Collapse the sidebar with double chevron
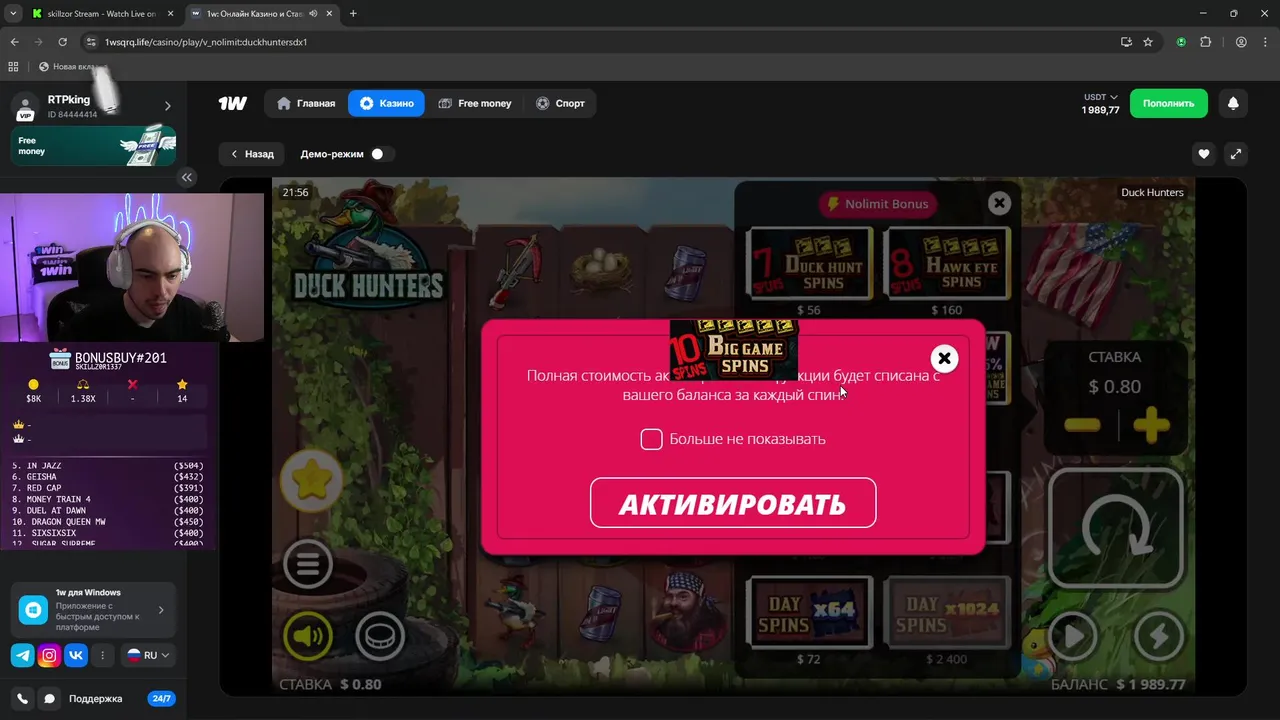The width and height of the screenshot is (1280, 720). (187, 177)
